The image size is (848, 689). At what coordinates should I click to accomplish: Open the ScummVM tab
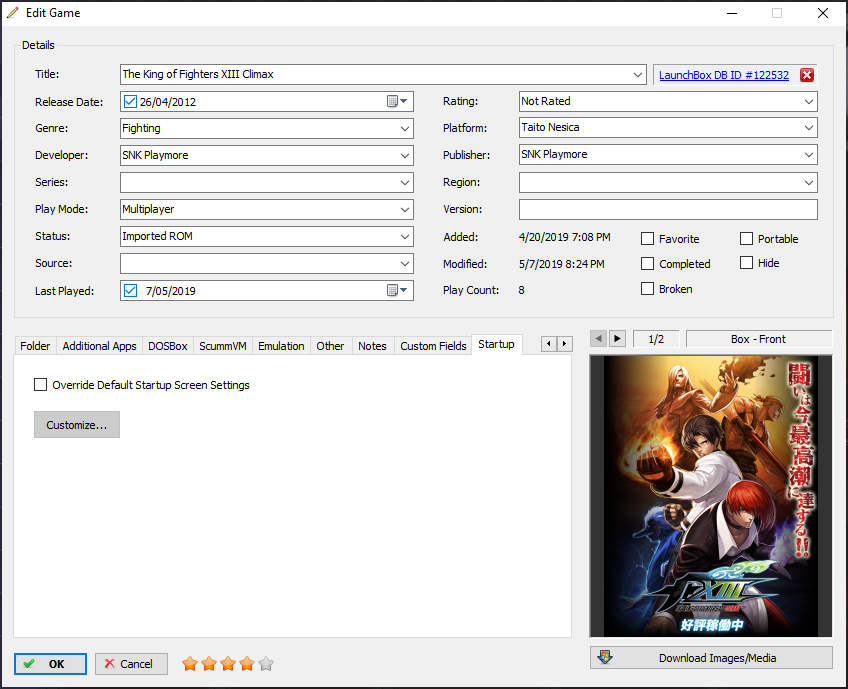[x=223, y=346]
